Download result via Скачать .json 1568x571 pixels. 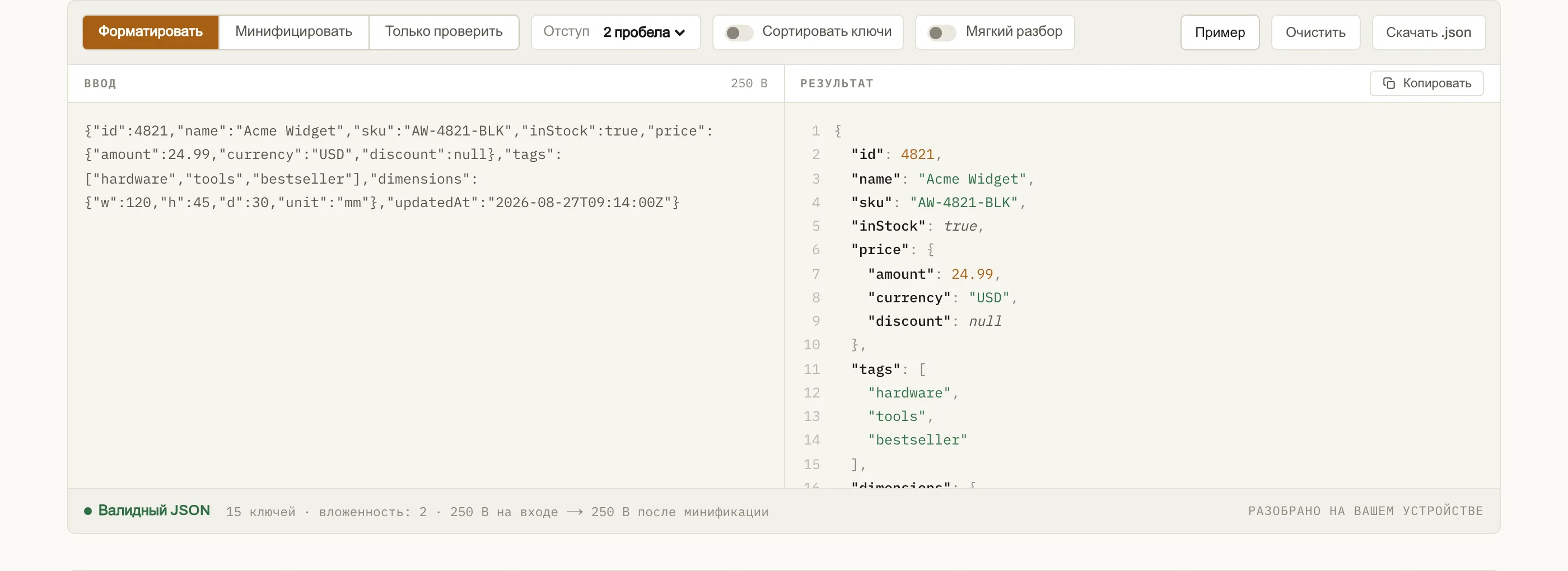click(1428, 32)
